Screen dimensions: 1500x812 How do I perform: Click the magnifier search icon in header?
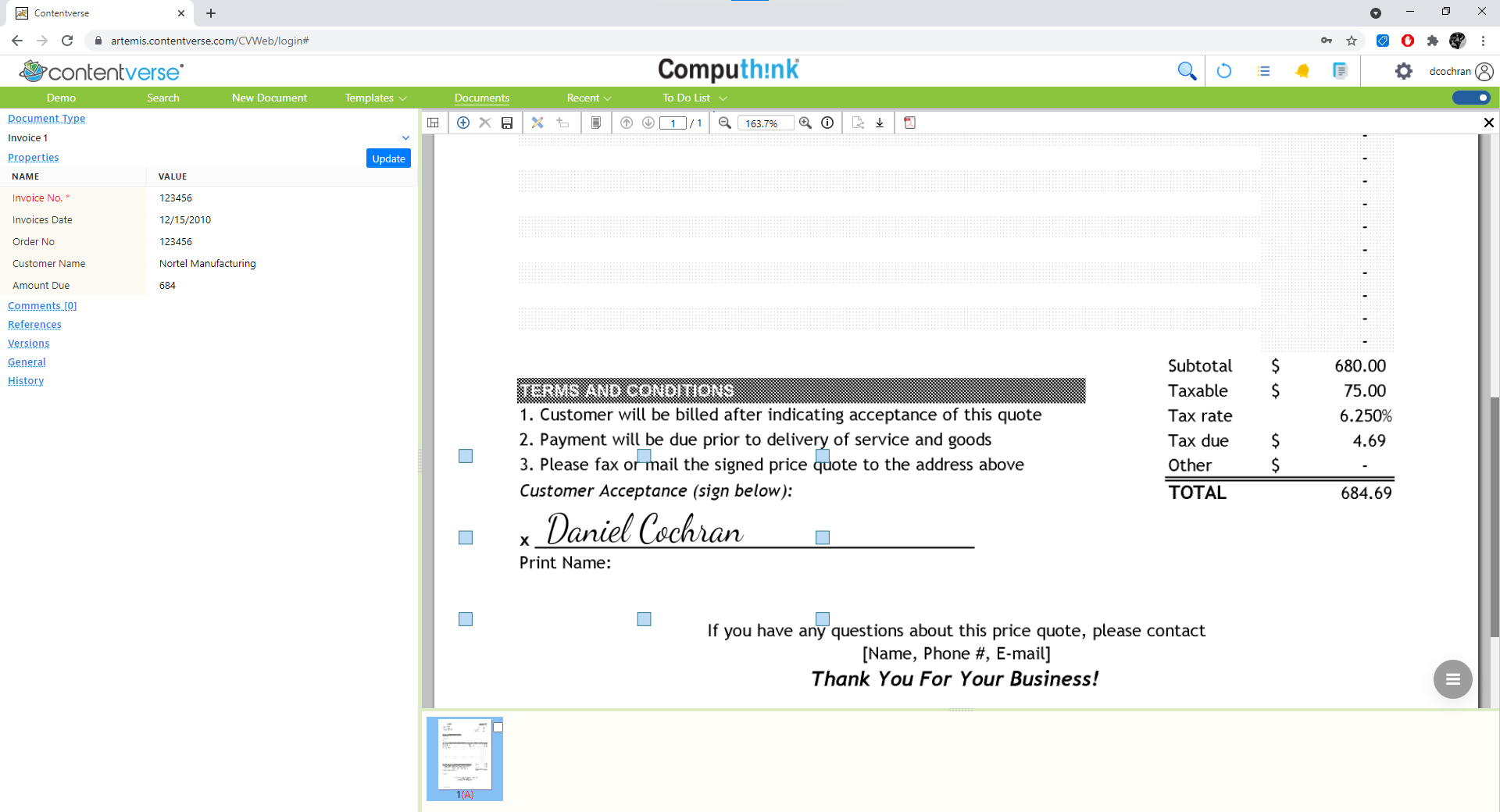[x=1187, y=71]
